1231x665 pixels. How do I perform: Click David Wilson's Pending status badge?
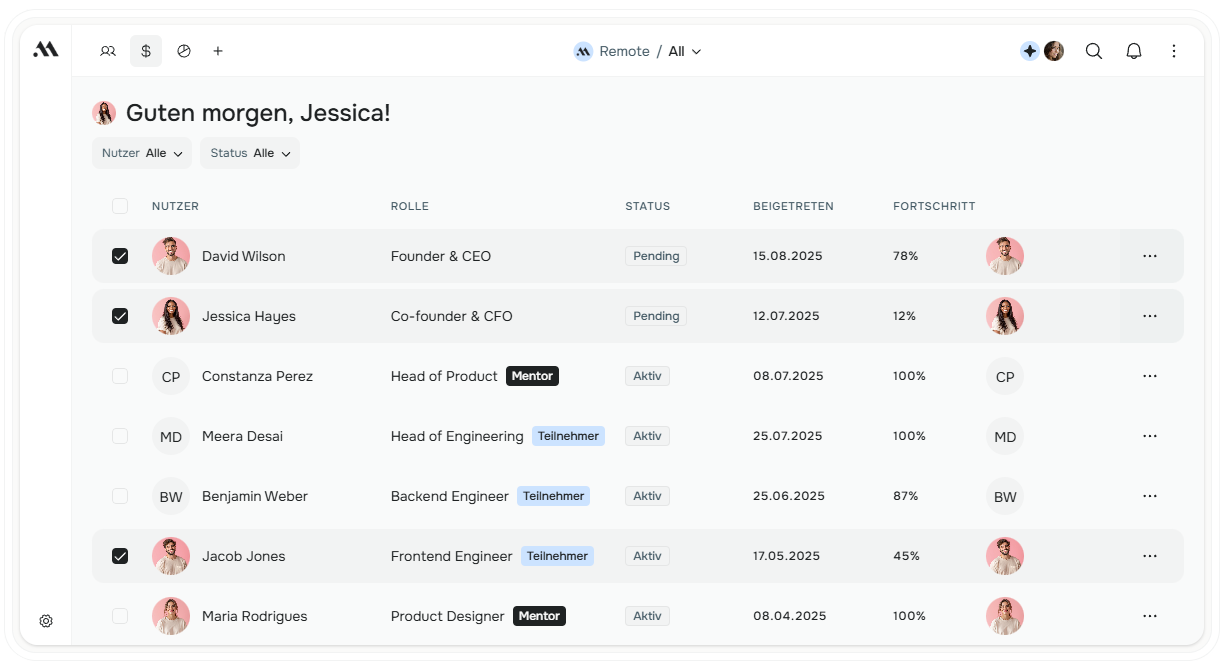656,256
